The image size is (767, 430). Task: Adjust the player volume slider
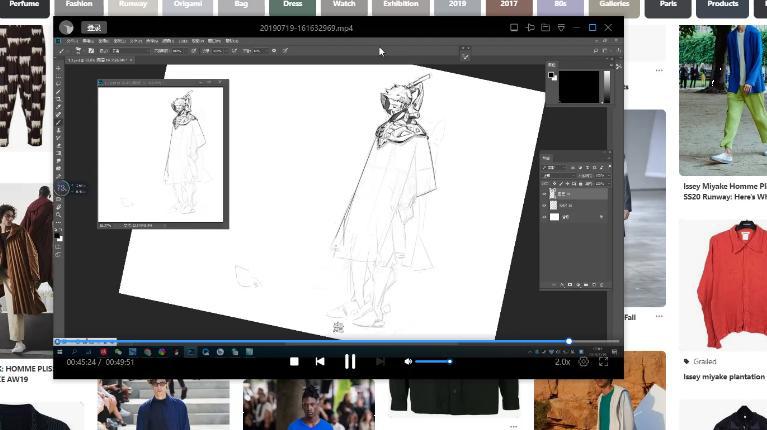pyautogui.click(x=433, y=362)
